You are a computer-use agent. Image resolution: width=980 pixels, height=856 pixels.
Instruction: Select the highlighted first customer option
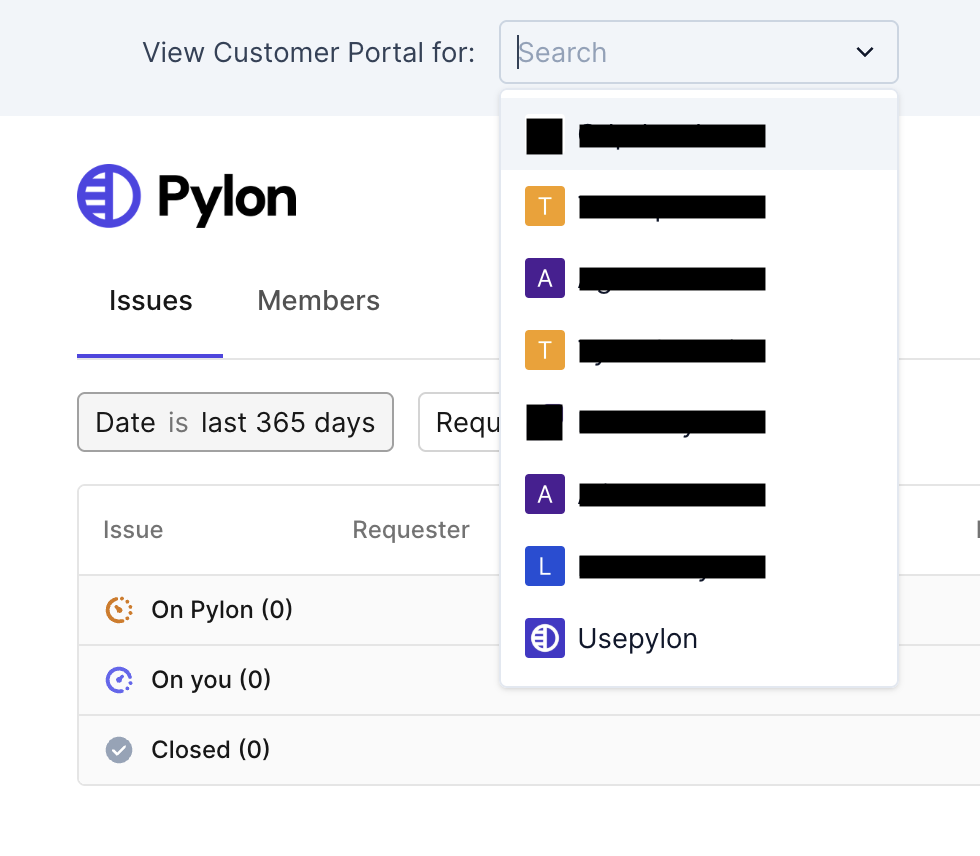(645, 135)
